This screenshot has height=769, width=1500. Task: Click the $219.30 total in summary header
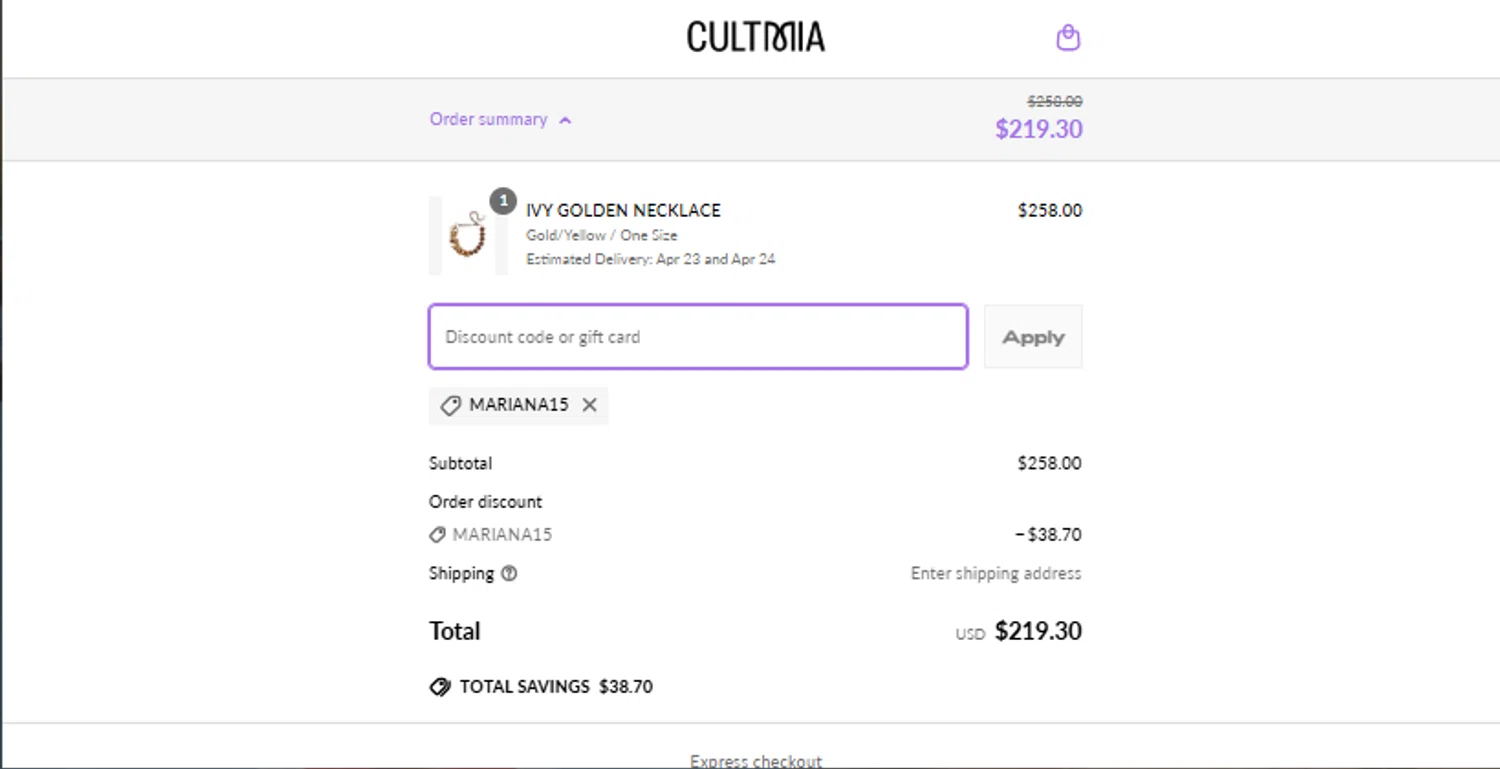[x=1038, y=129]
